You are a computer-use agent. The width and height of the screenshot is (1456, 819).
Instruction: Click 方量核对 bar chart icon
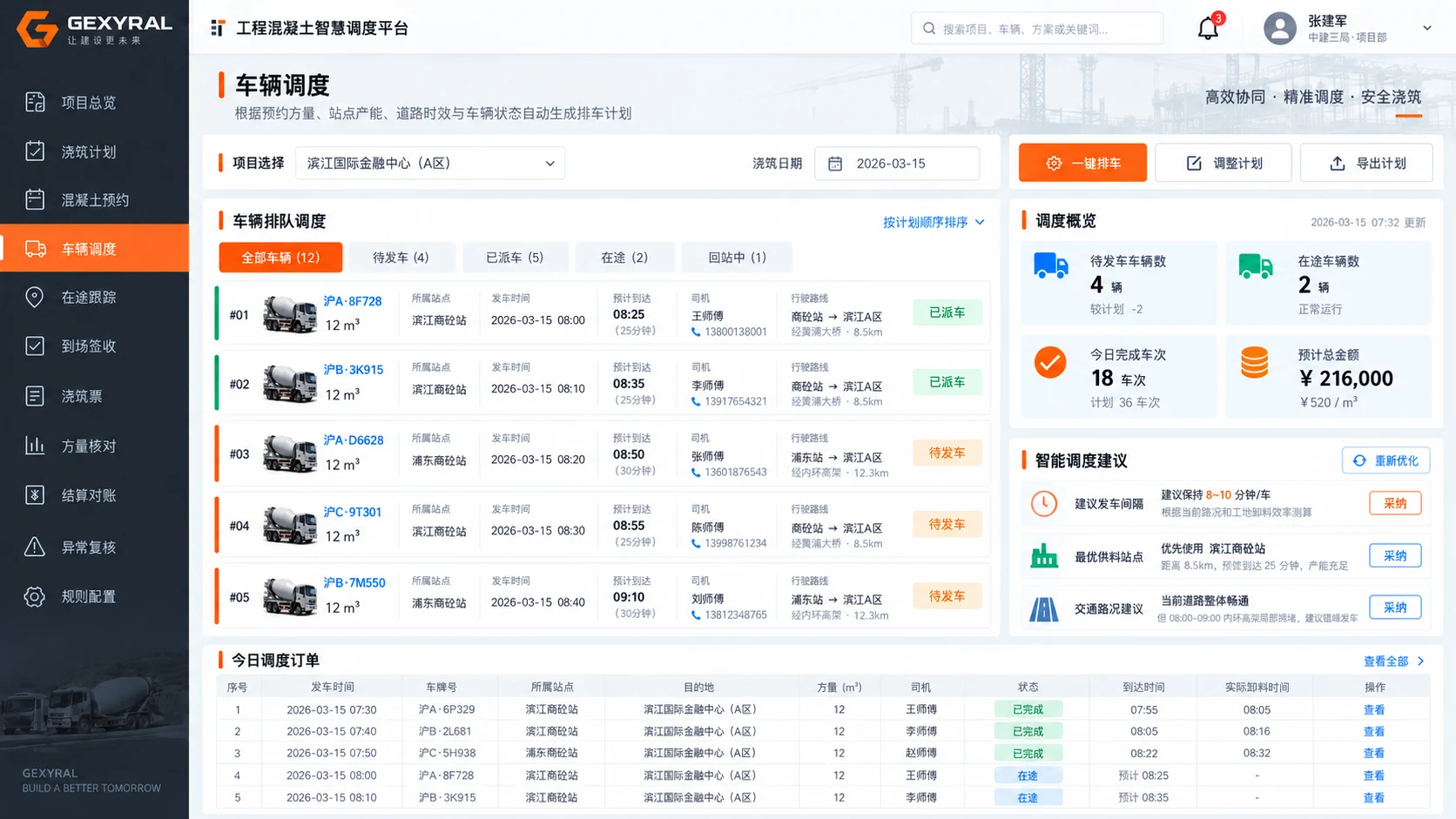(x=35, y=446)
